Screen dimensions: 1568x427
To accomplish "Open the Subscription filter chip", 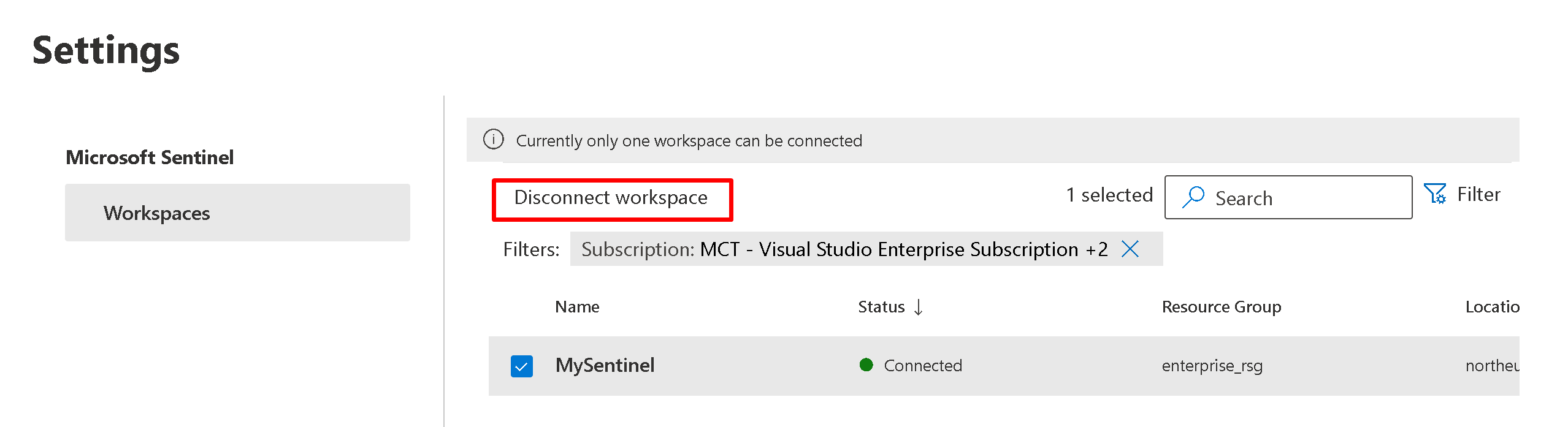I will pyautogui.click(x=844, y=249).
